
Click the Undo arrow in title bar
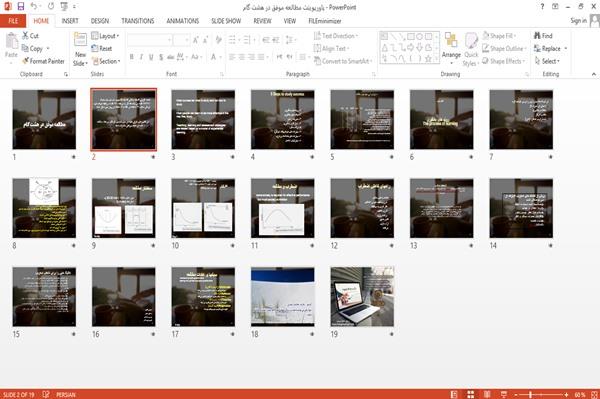tap(34, 7)
